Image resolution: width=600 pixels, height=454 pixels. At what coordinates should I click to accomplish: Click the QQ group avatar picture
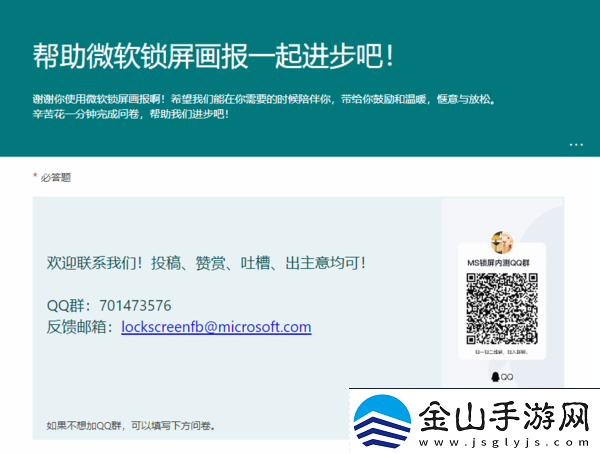pyautogui.click(x=502, y=242)
